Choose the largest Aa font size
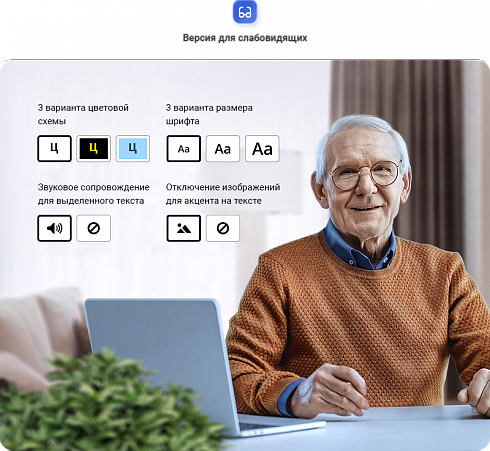Image resolution: width=490 pixels, height=451 pixels. (262, 148)
